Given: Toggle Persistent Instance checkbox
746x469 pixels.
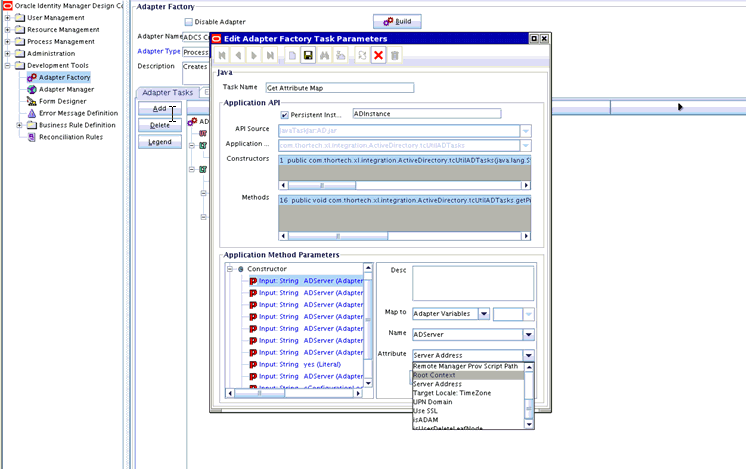Looking at the screenshot, I should coord(285,115).
